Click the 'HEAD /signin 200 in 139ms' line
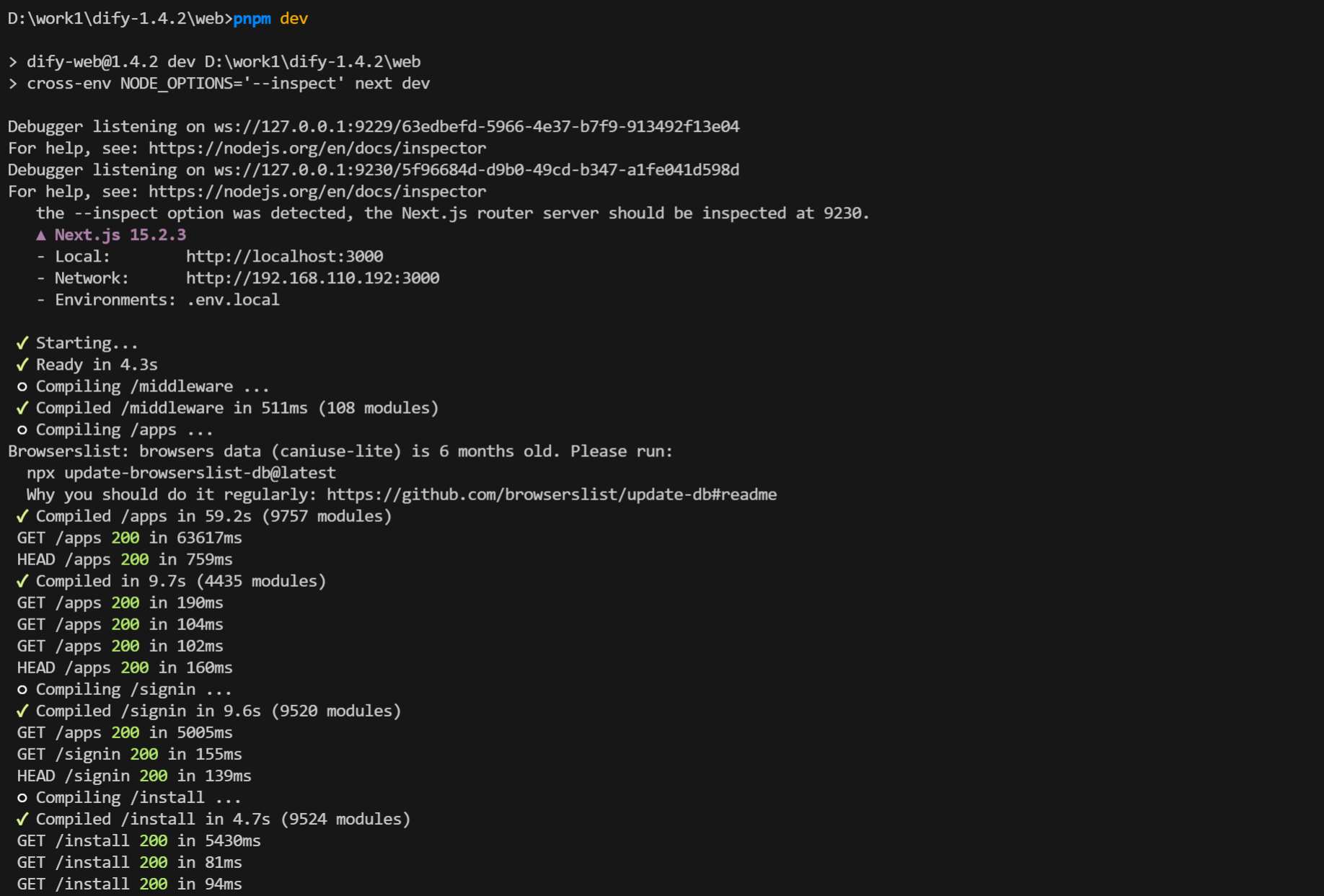This screenshot has height=896, width=1324. click(x=134, y=776)
